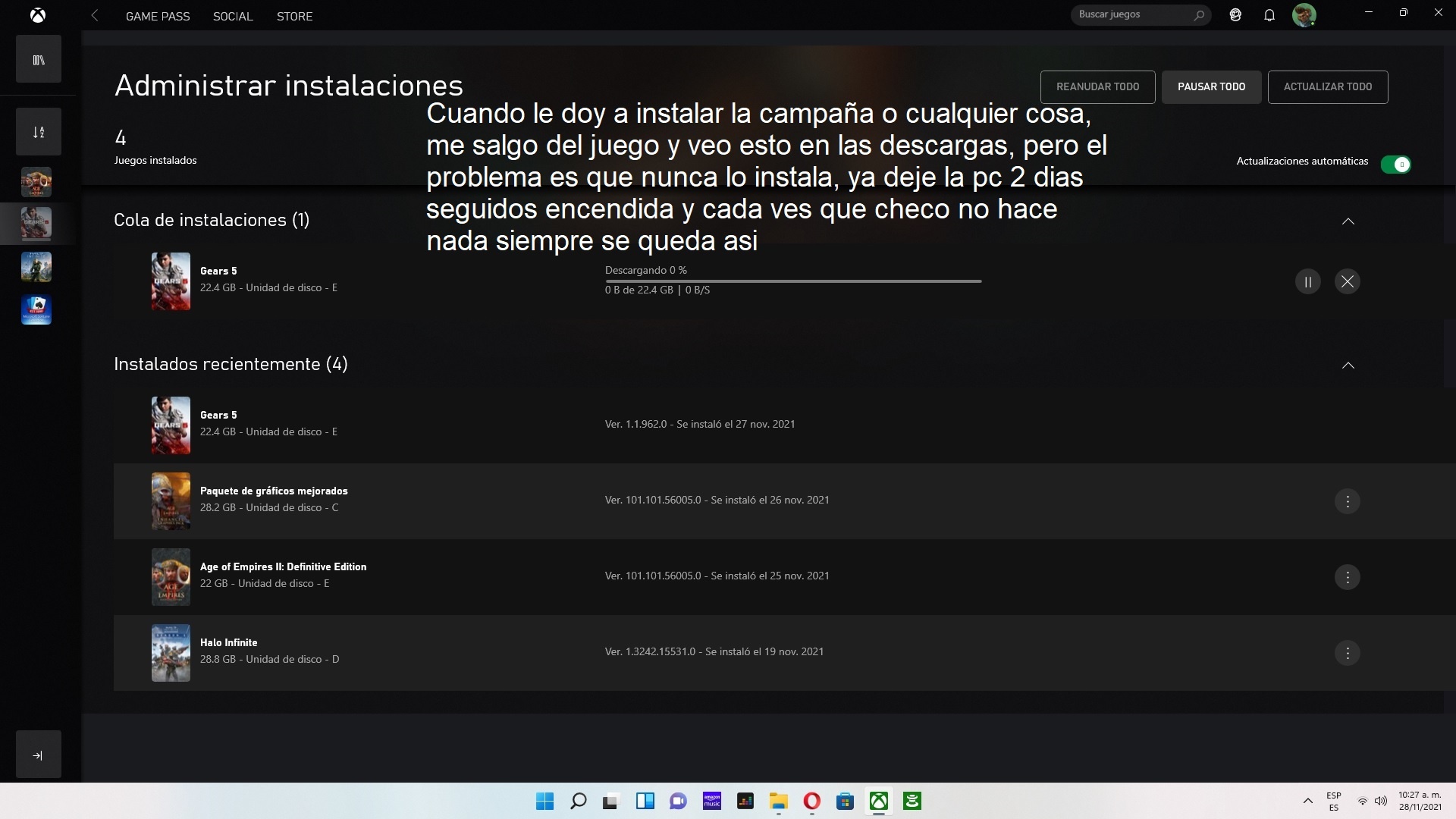Open Opera browser on taskbar
The width and height of the screenshot is (1456, 819).
811,801
